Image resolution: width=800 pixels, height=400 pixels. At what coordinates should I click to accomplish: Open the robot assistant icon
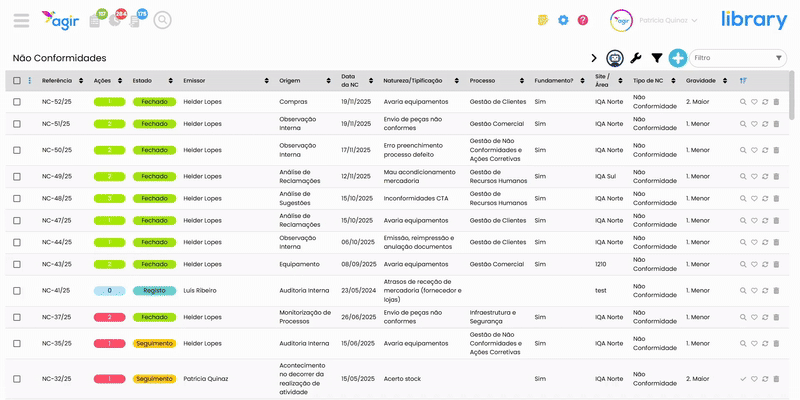click(615, 58)
